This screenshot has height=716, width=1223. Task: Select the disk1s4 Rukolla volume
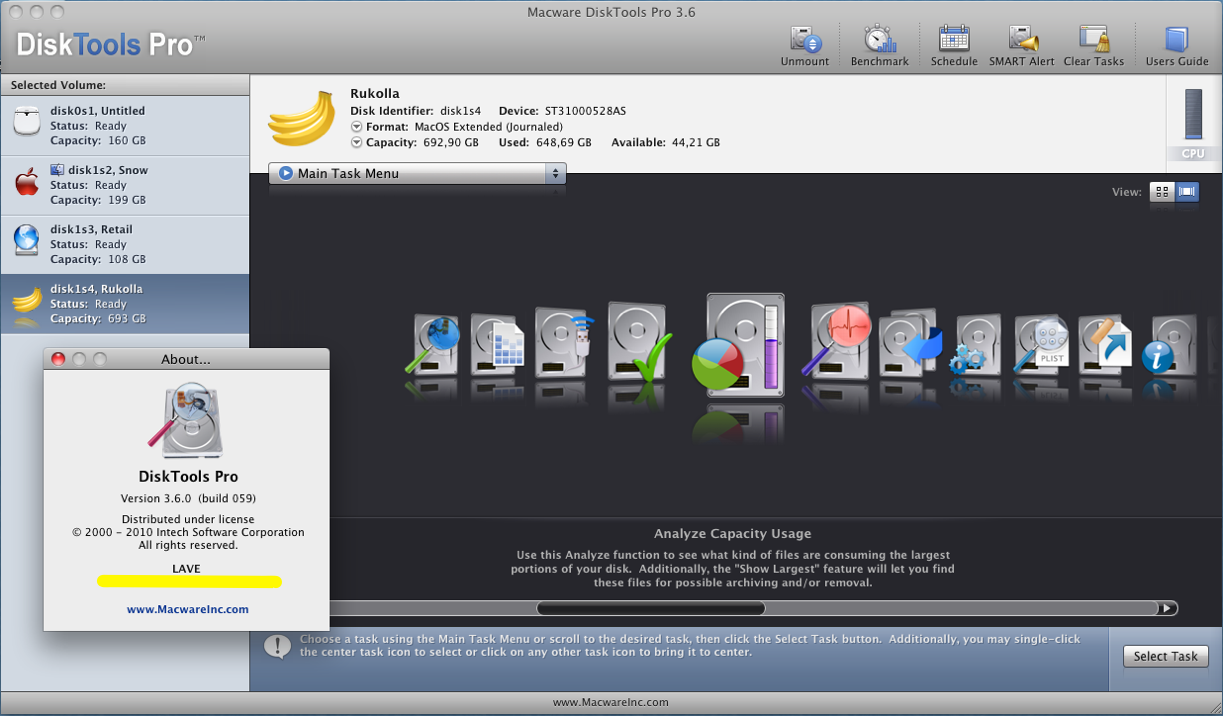coord(125,304)
